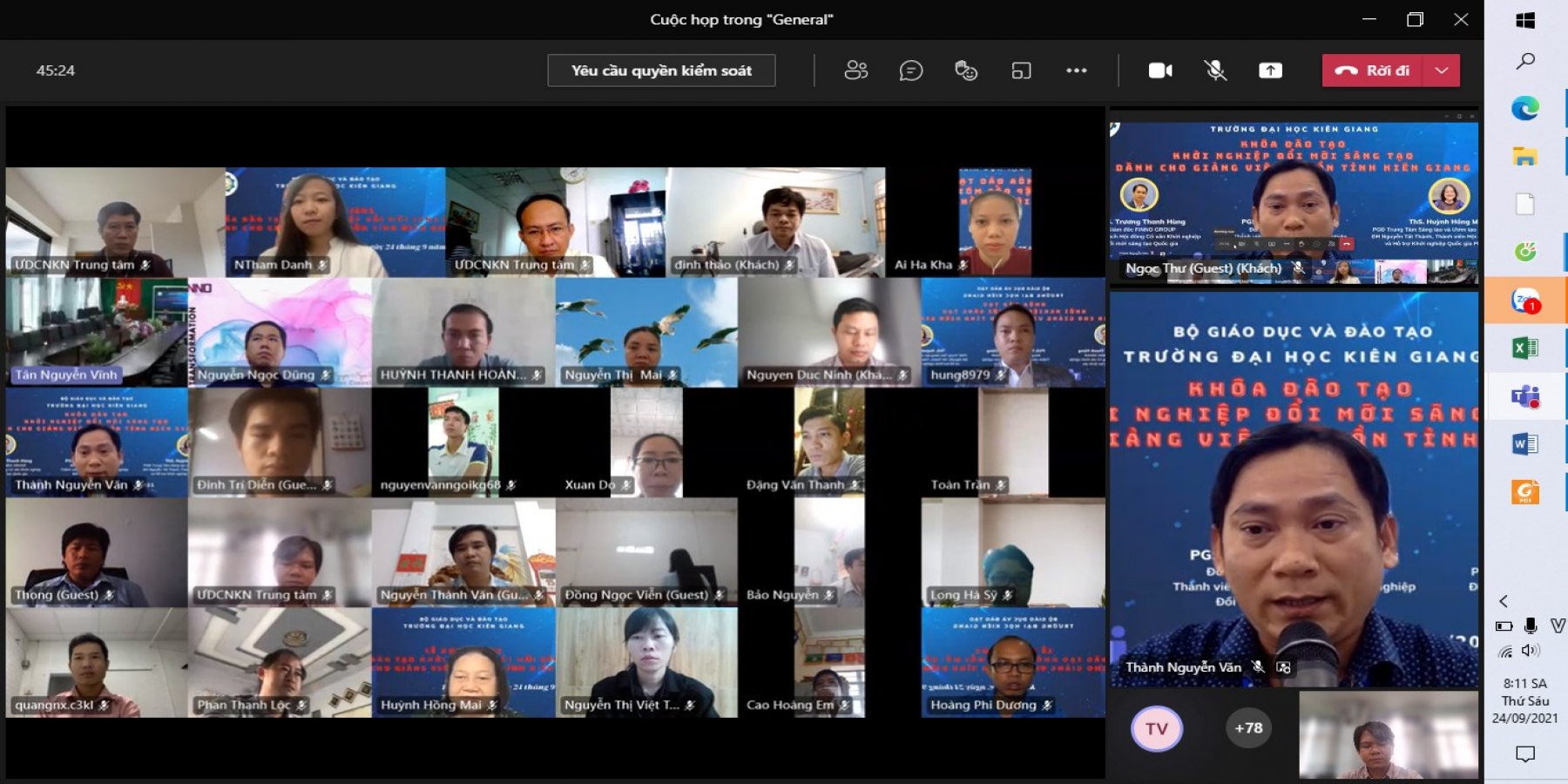Image resolution: width=1568 pixels, height=784 pixels.
Task: Open the reactions and raise hand menu
Action: 966,71
